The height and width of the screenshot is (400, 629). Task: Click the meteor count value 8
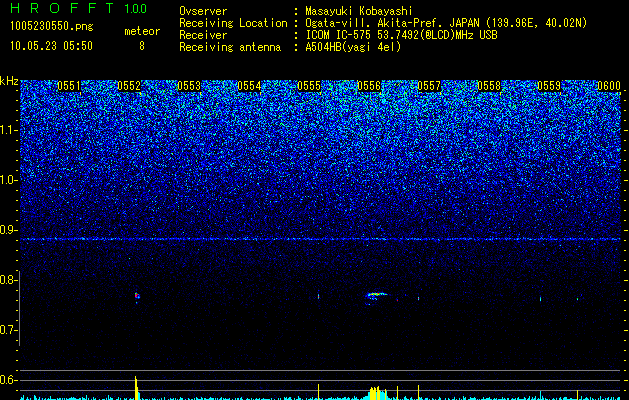142,46
